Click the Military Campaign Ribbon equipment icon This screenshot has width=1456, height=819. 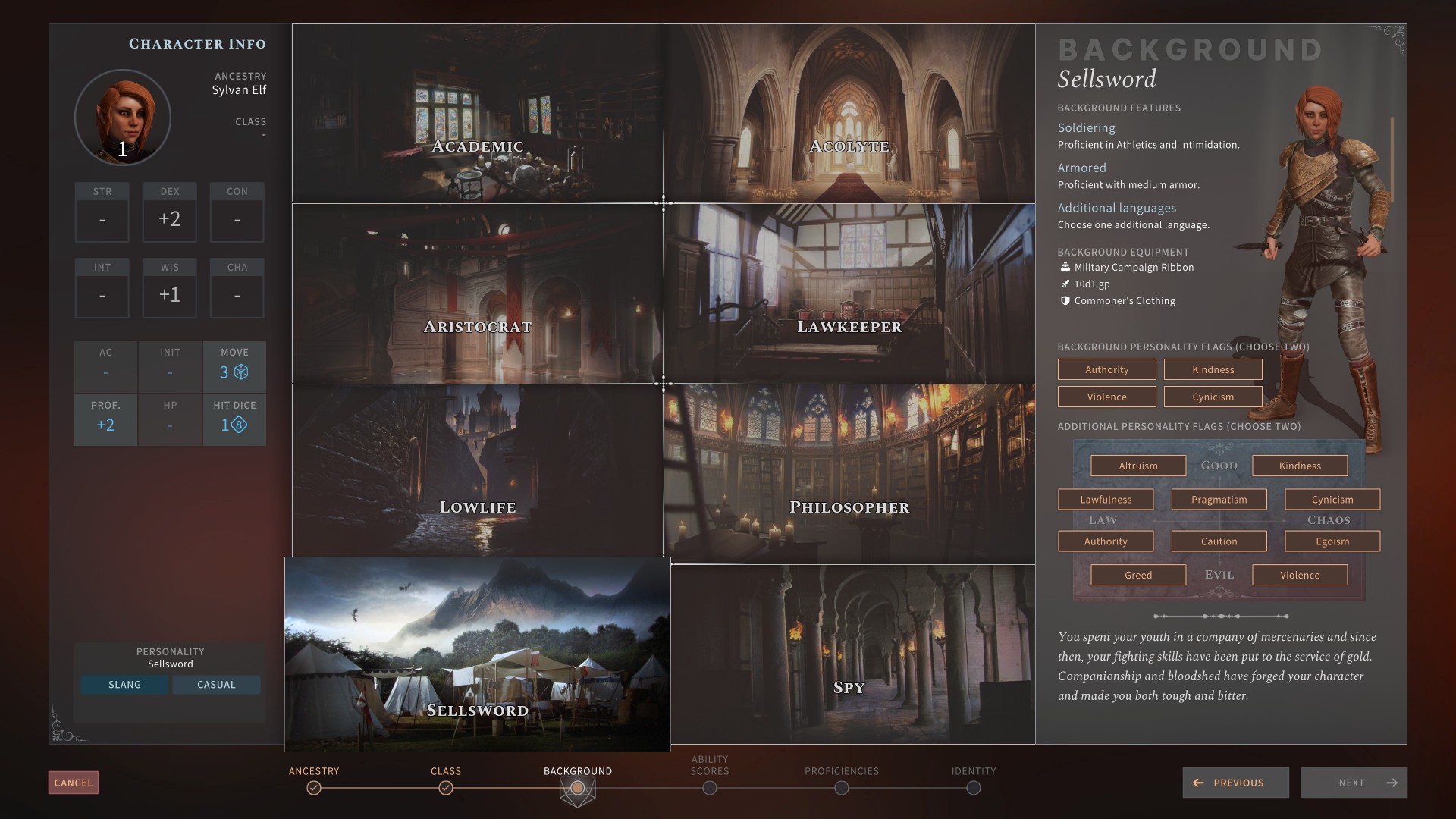[x=1065, y=267]
